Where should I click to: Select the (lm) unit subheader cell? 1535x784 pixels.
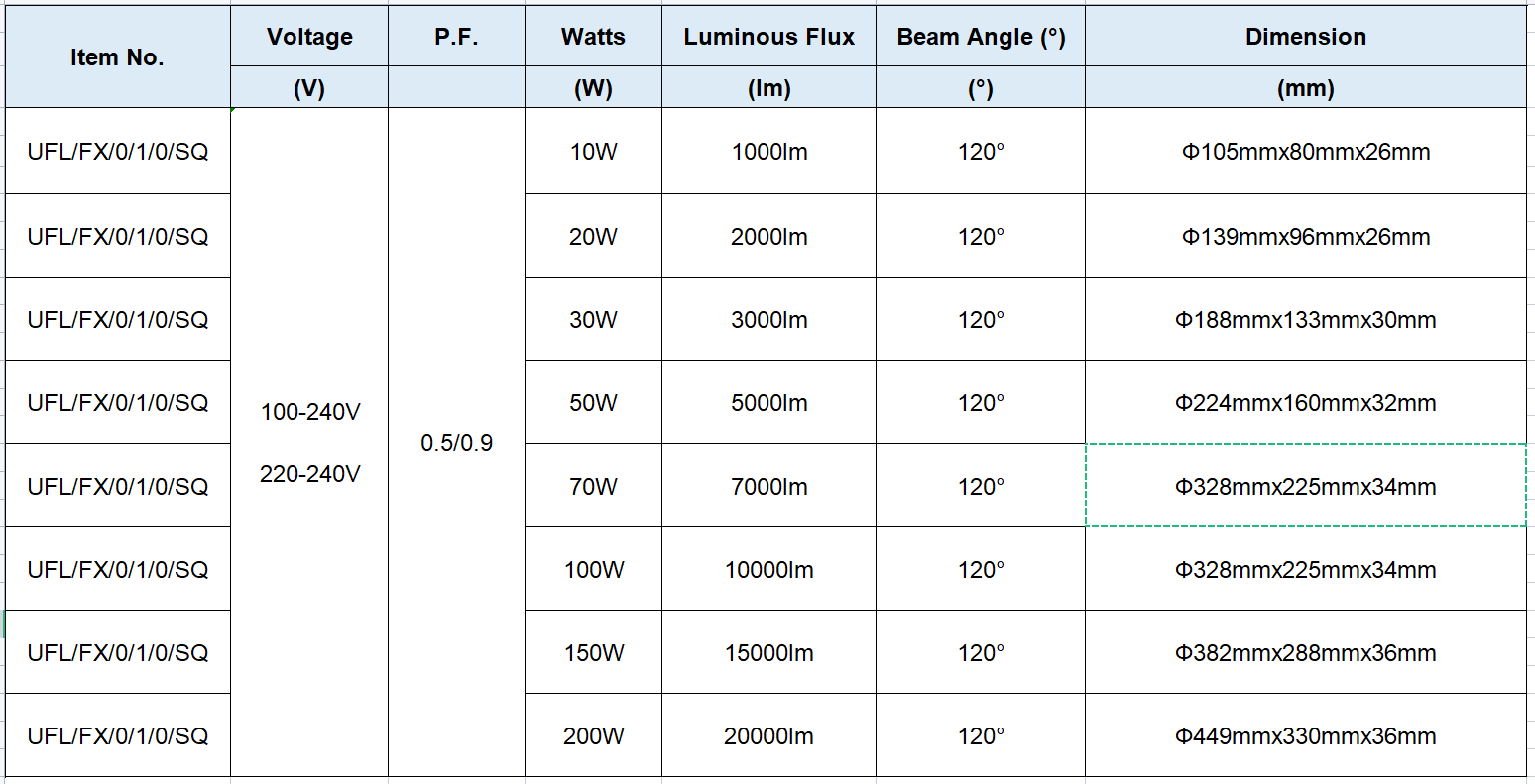click(768, 88)
